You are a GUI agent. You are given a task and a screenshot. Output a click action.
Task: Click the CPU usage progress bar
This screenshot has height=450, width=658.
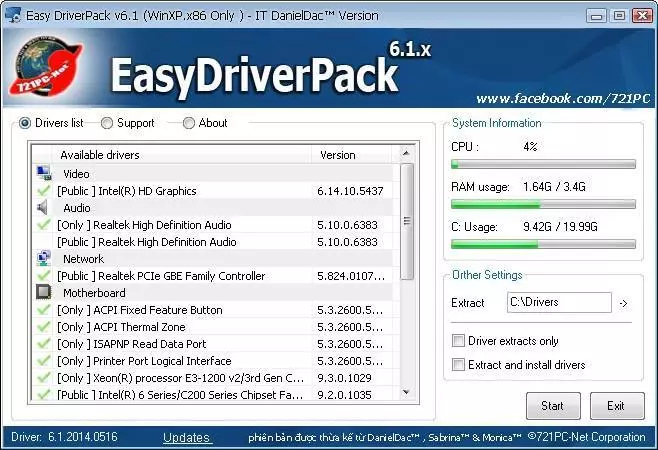[x=543, y=164]
